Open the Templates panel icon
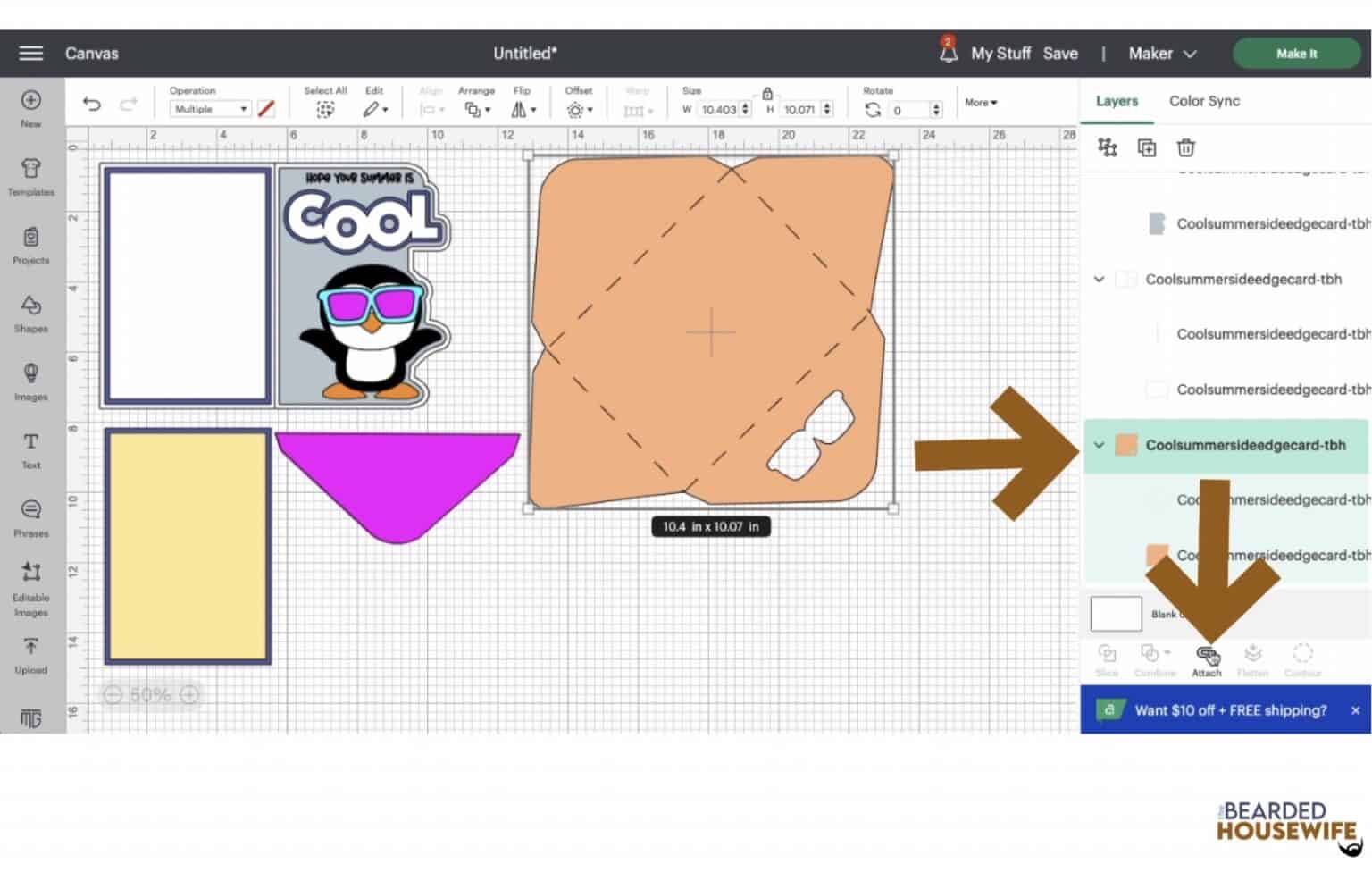The height and width of the screenshot is (872, 1372). click(30, 176)
